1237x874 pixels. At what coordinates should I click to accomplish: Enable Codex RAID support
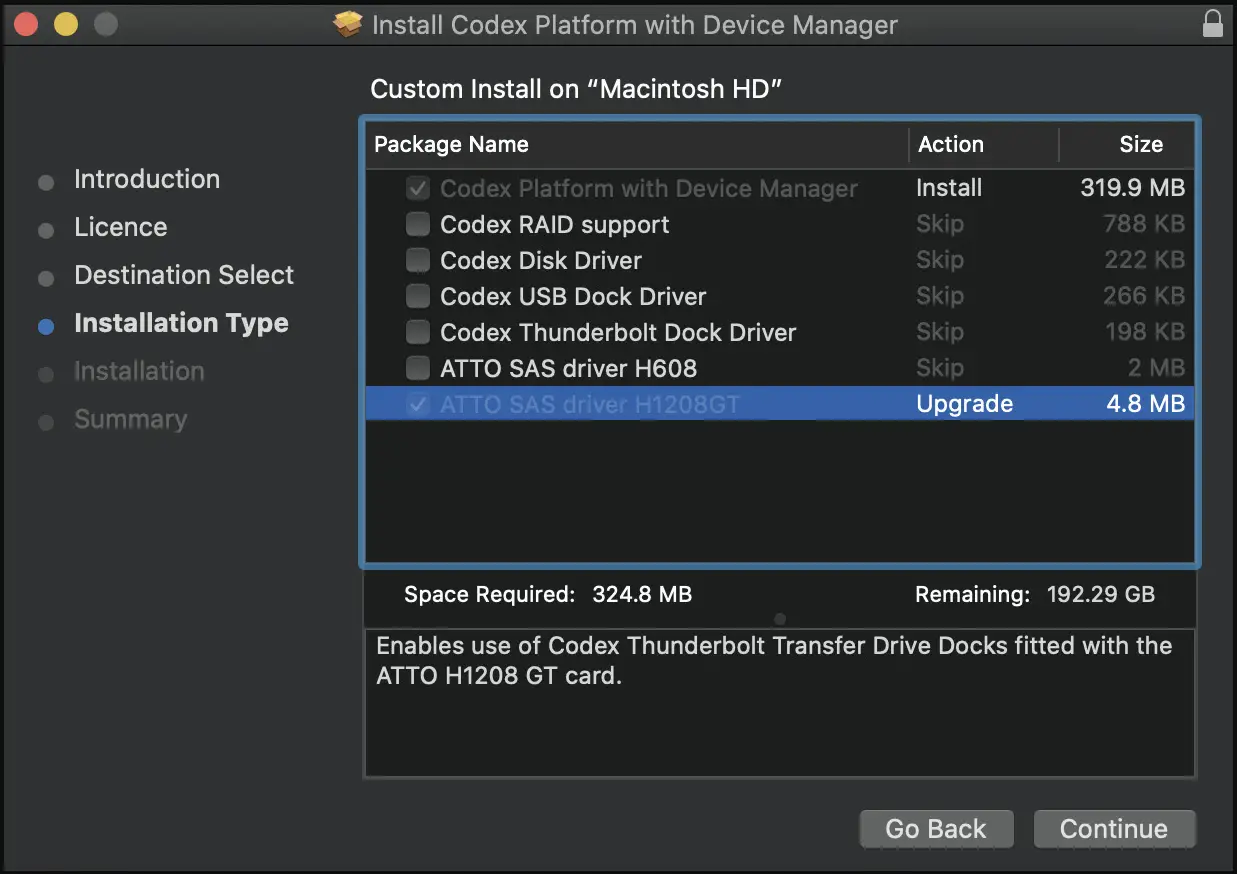pos(417,224)
